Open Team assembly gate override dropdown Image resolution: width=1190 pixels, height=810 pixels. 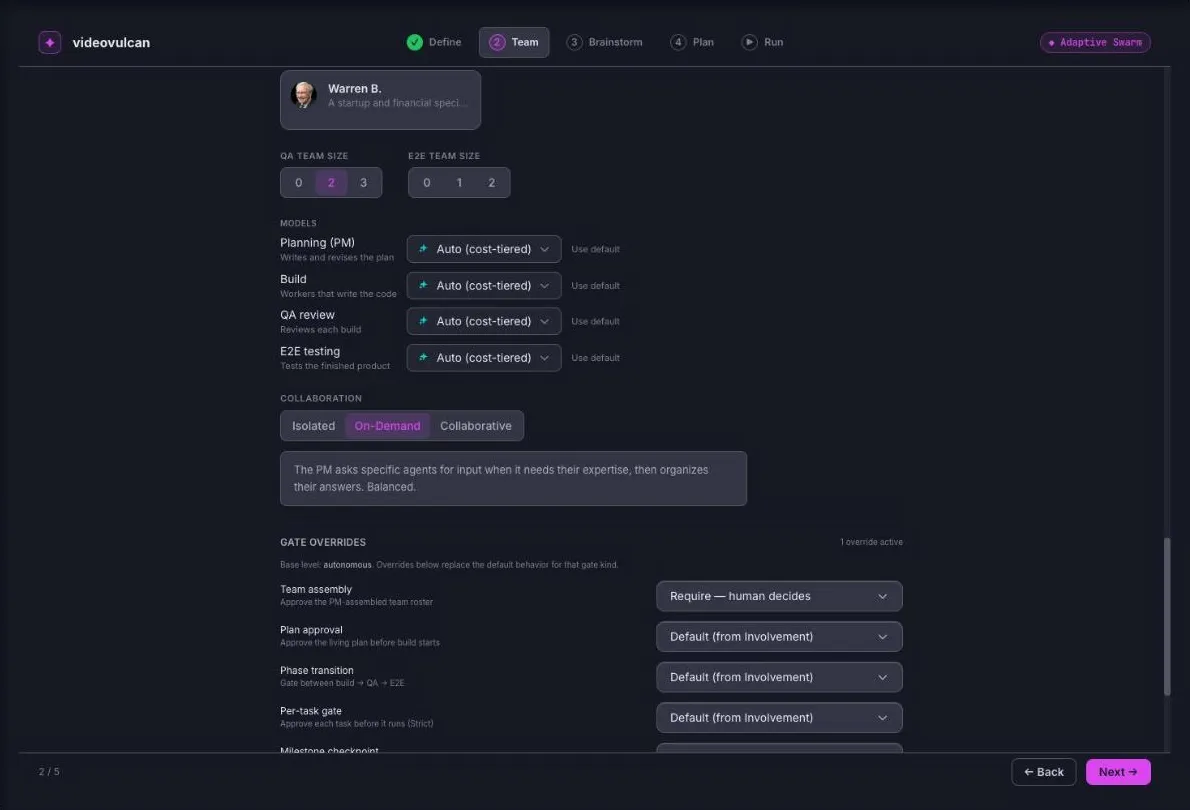click(779, 596)
